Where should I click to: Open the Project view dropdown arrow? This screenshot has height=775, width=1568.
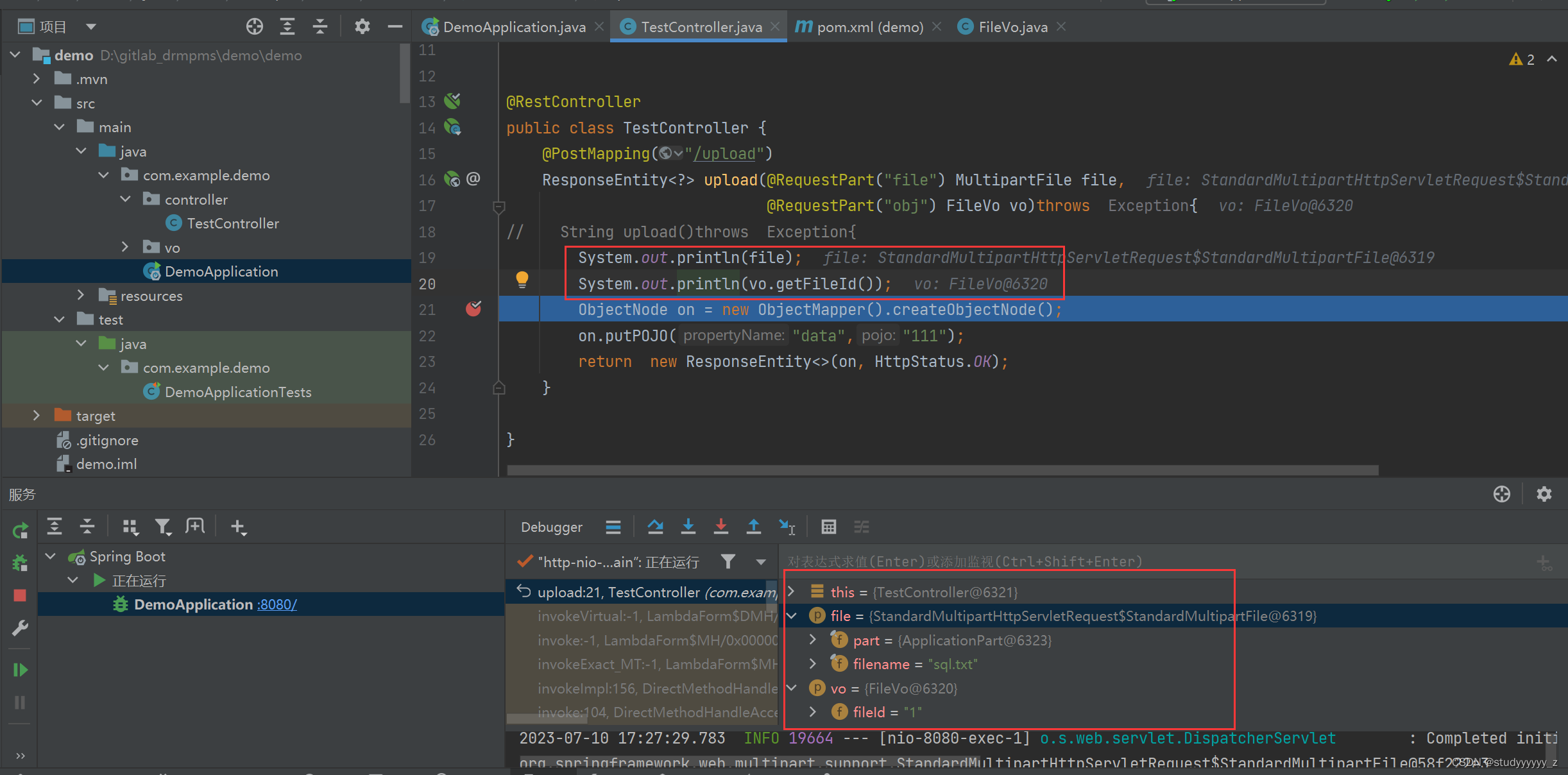point(90,26)
